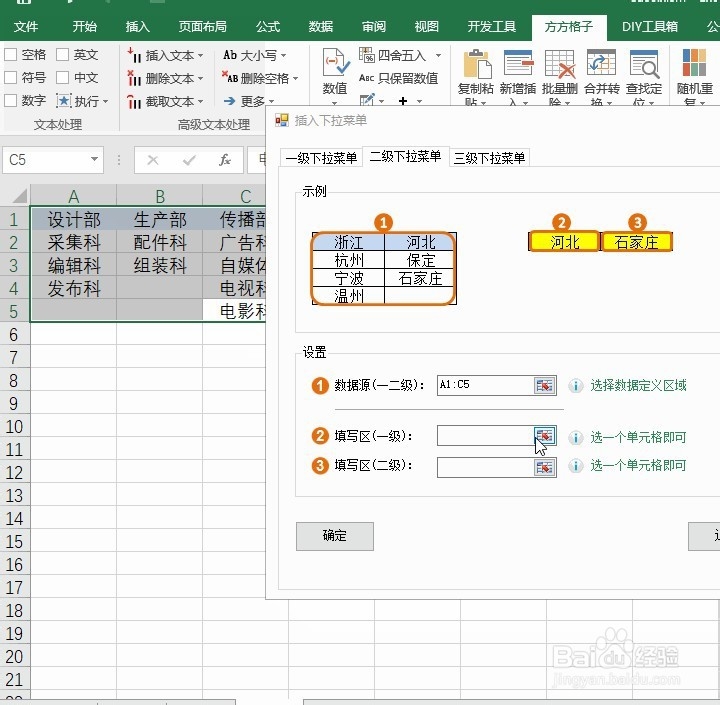
Task: Open the 查找定位 tool
Action: [644, 77]
